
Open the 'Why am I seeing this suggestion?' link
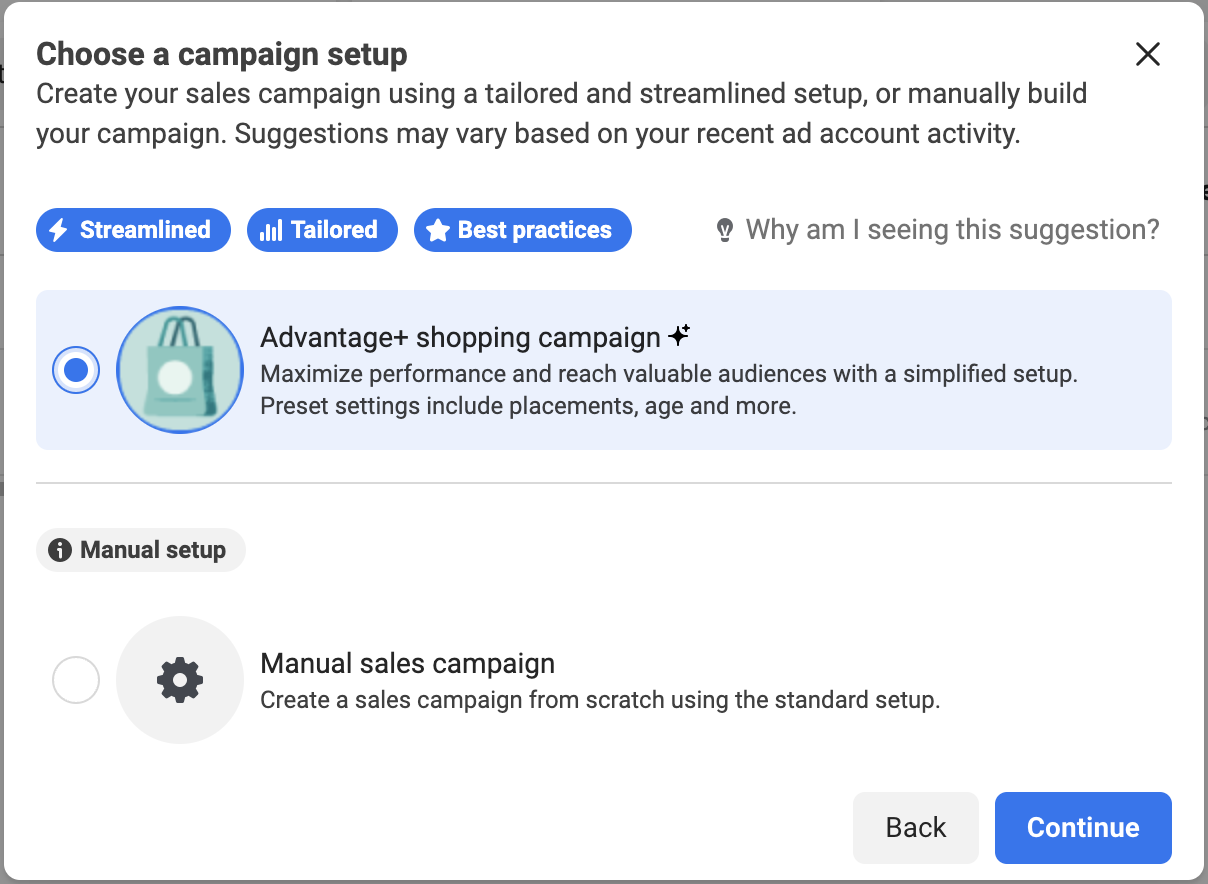coord(952,230)
